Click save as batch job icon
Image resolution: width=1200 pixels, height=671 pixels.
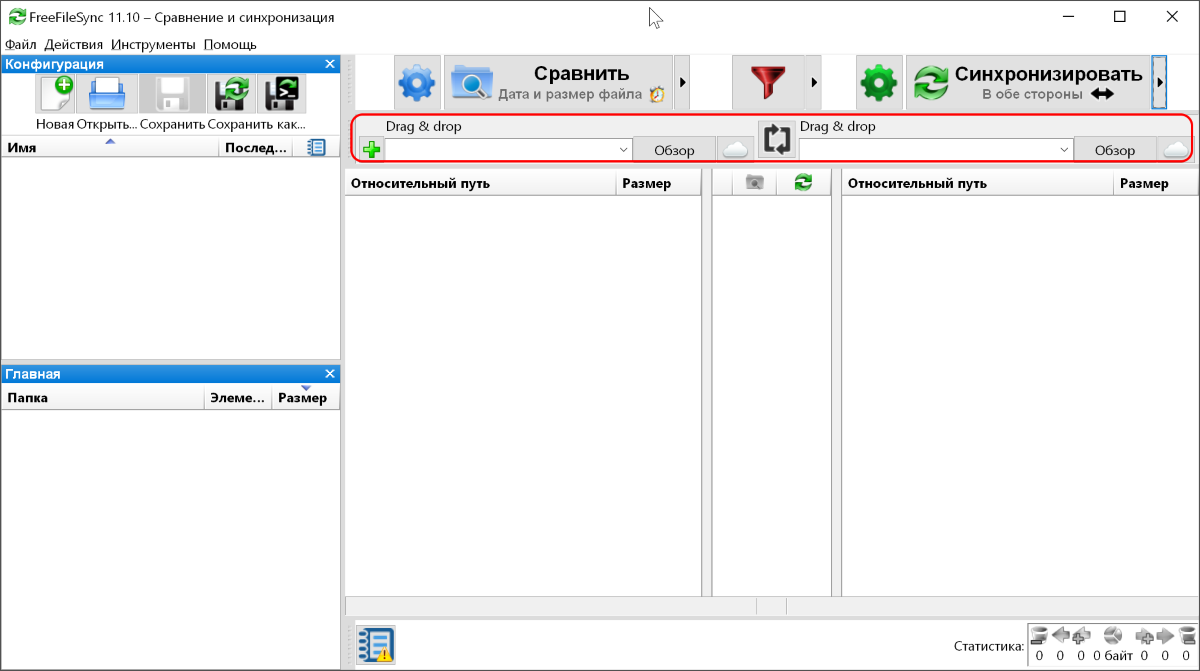pyautogui.click(x=284, y=93)
